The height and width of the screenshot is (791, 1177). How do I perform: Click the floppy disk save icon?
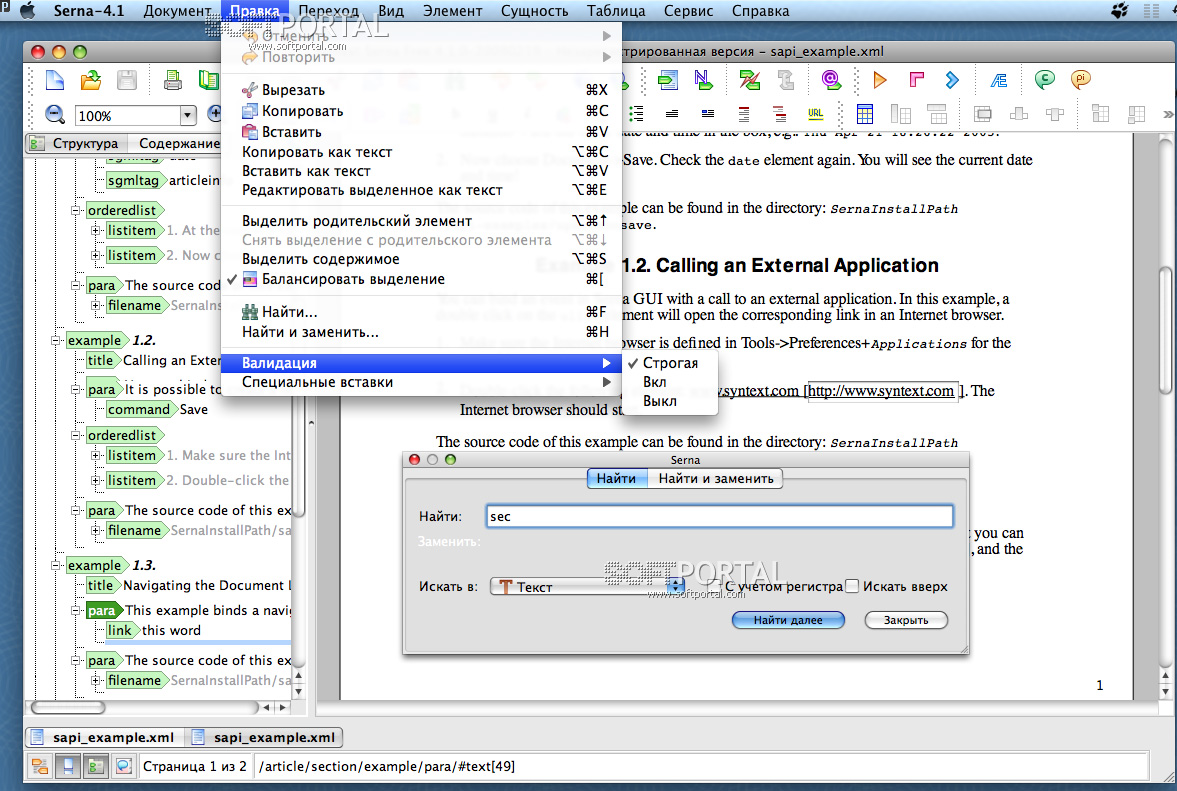[x=127, y=80]
